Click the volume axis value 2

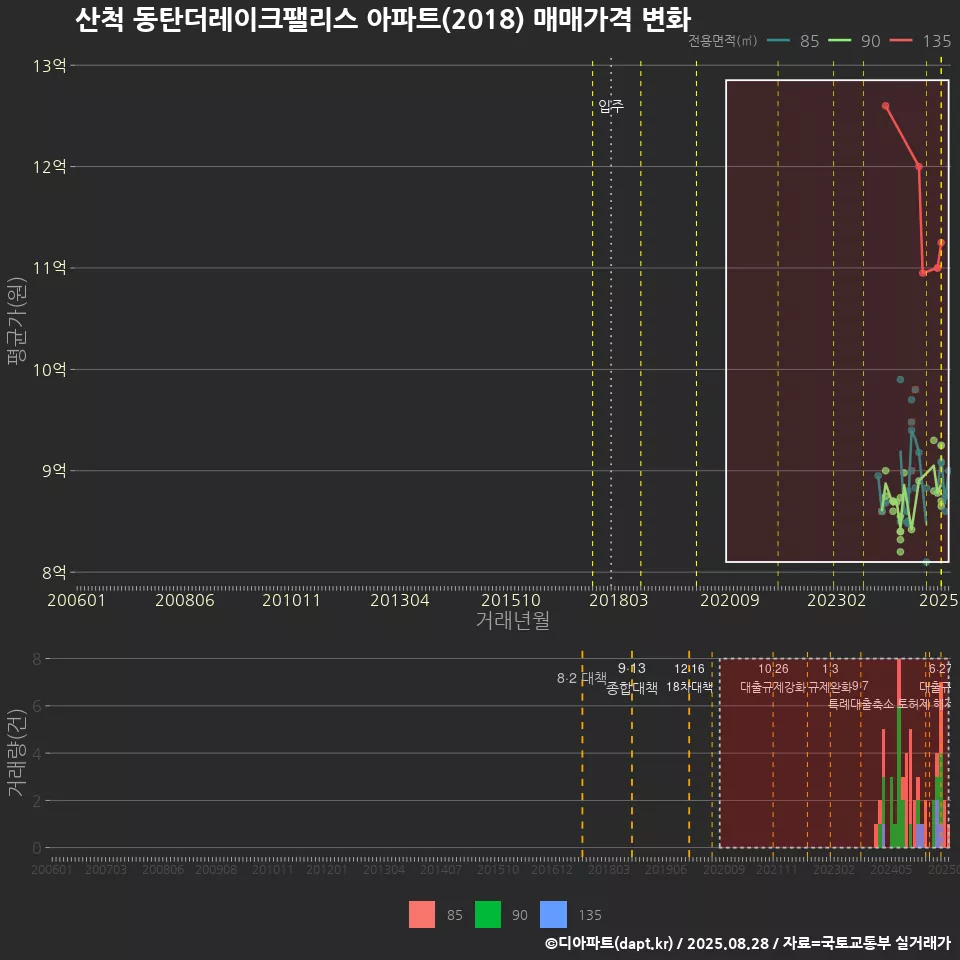click(x=37, y=801)
